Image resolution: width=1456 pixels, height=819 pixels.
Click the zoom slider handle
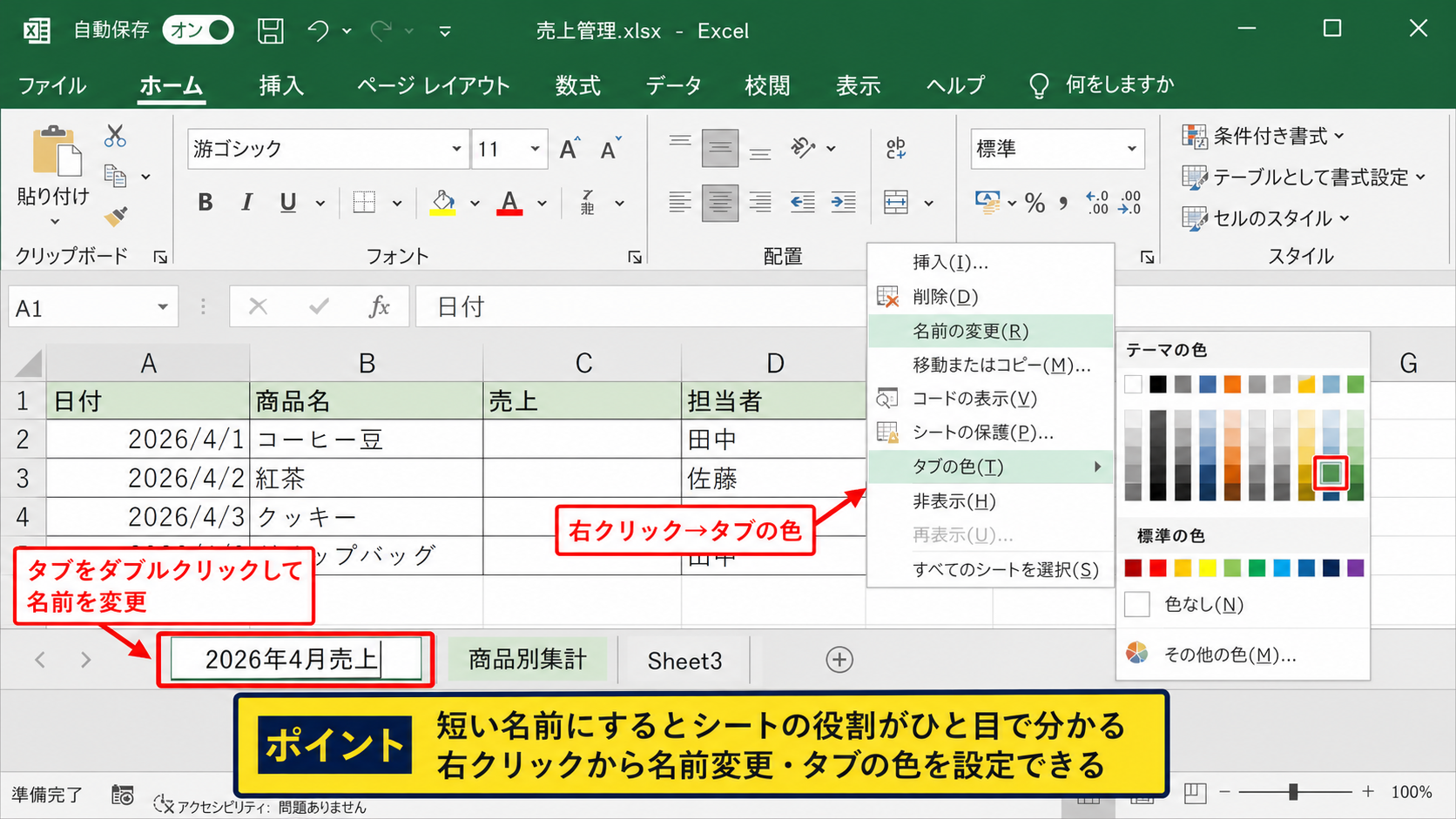coord(1293,792)
